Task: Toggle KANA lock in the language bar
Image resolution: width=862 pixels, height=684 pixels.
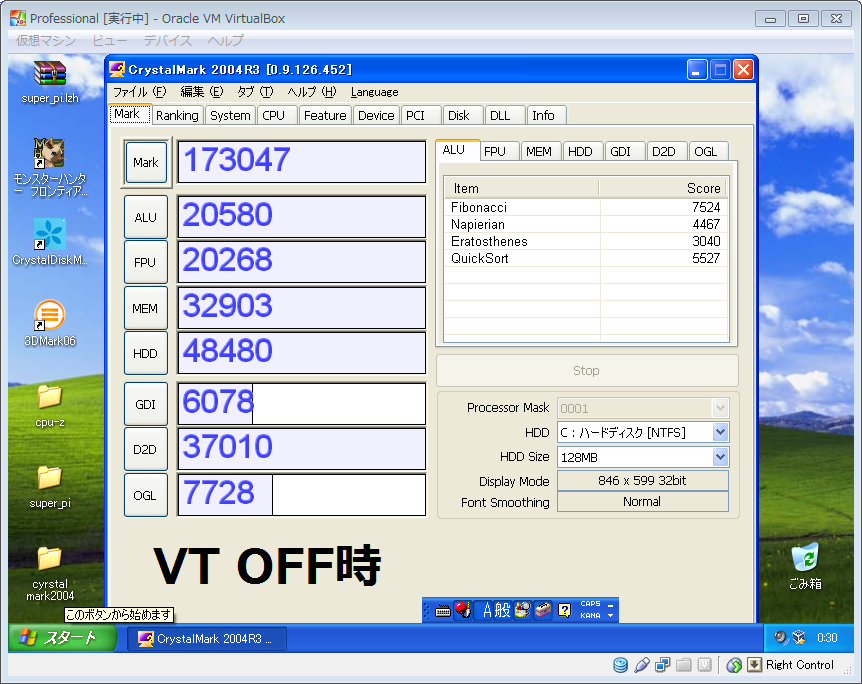Action: point(590,616)
